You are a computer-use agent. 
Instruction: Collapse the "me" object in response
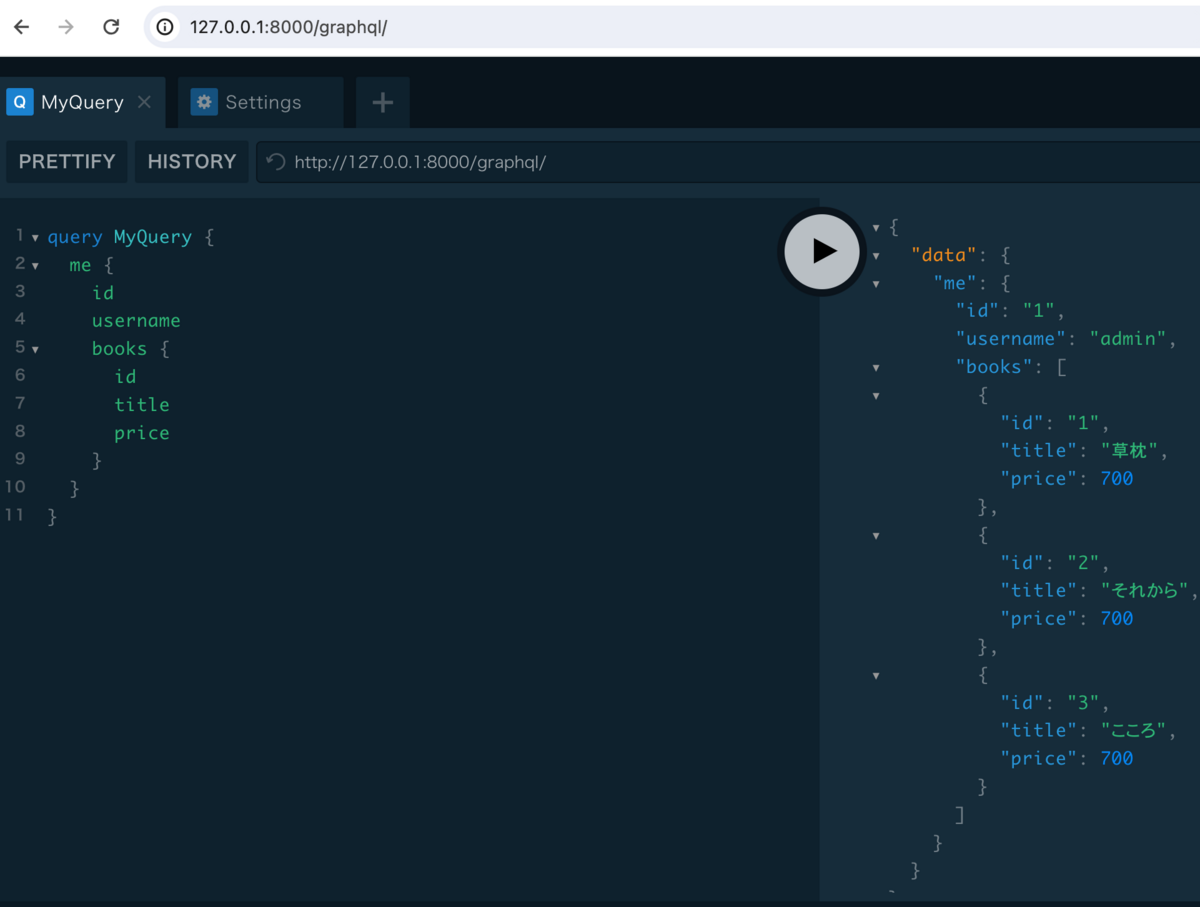[x=877, y=284]
